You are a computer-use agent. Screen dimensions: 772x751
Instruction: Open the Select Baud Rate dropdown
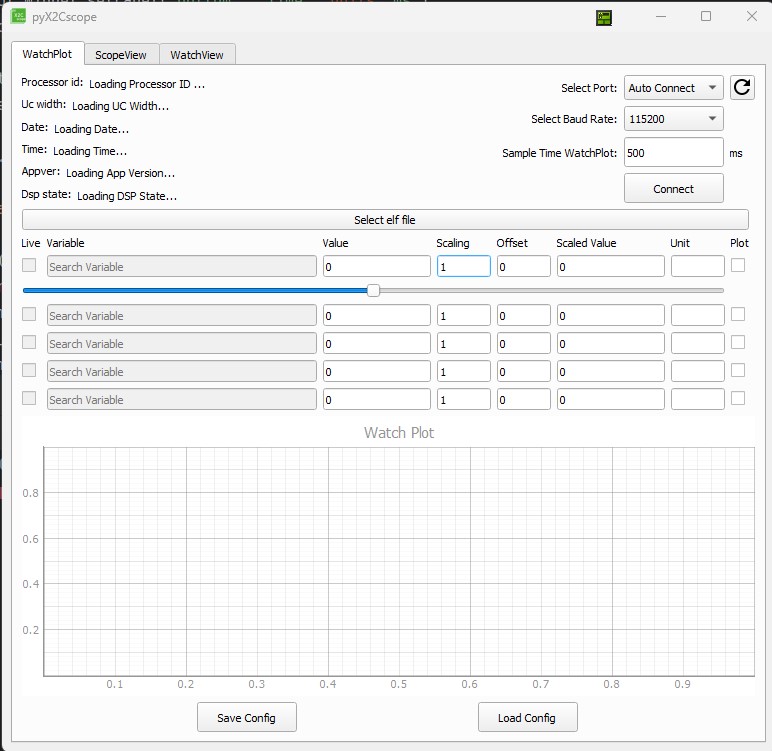[x=673, y=119]
